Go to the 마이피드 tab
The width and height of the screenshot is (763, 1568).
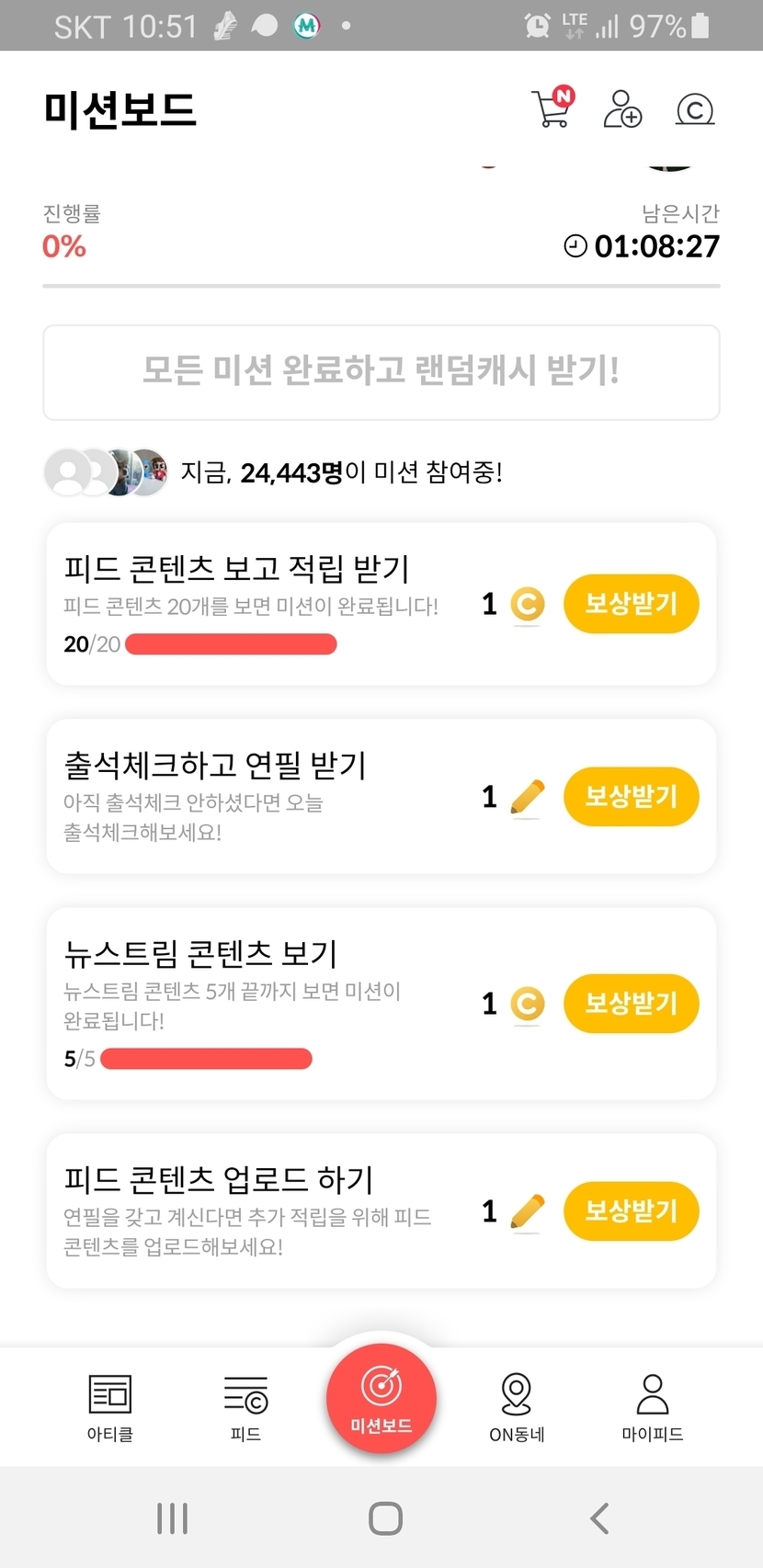652,1406
